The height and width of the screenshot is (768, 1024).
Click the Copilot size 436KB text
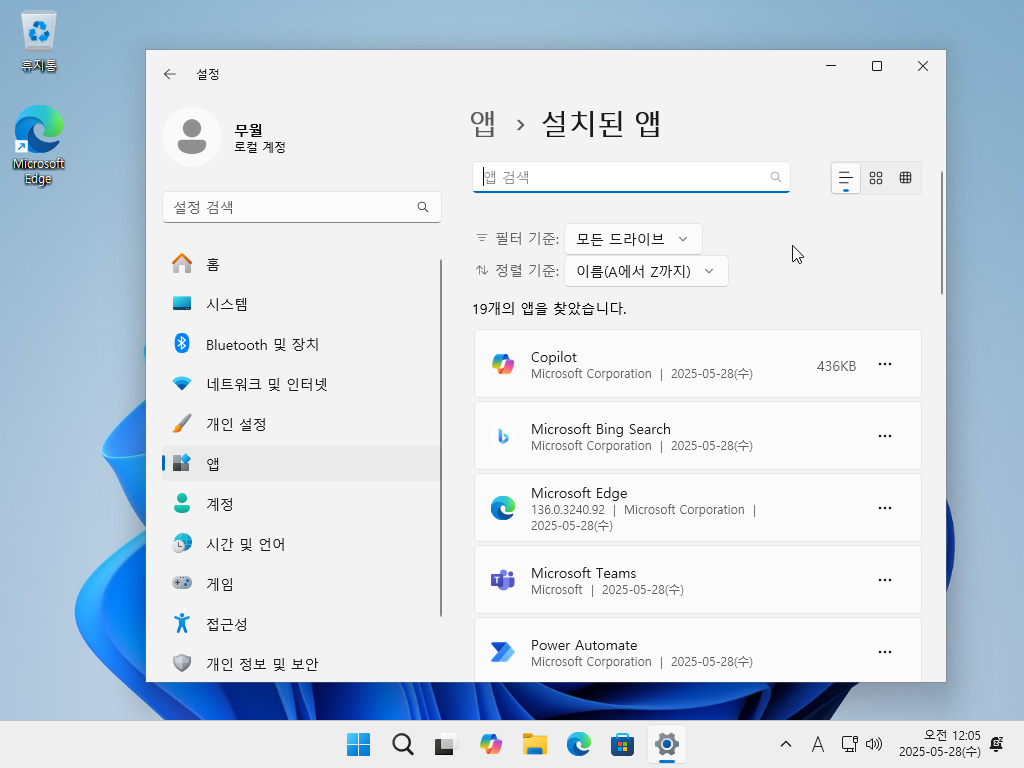(x=836, y=366)
